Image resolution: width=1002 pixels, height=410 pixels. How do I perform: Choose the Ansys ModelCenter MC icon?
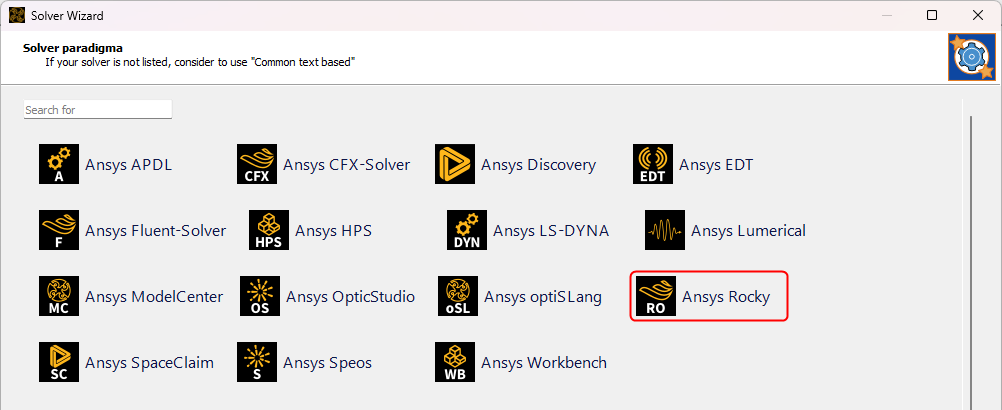(x=59, y=296)
